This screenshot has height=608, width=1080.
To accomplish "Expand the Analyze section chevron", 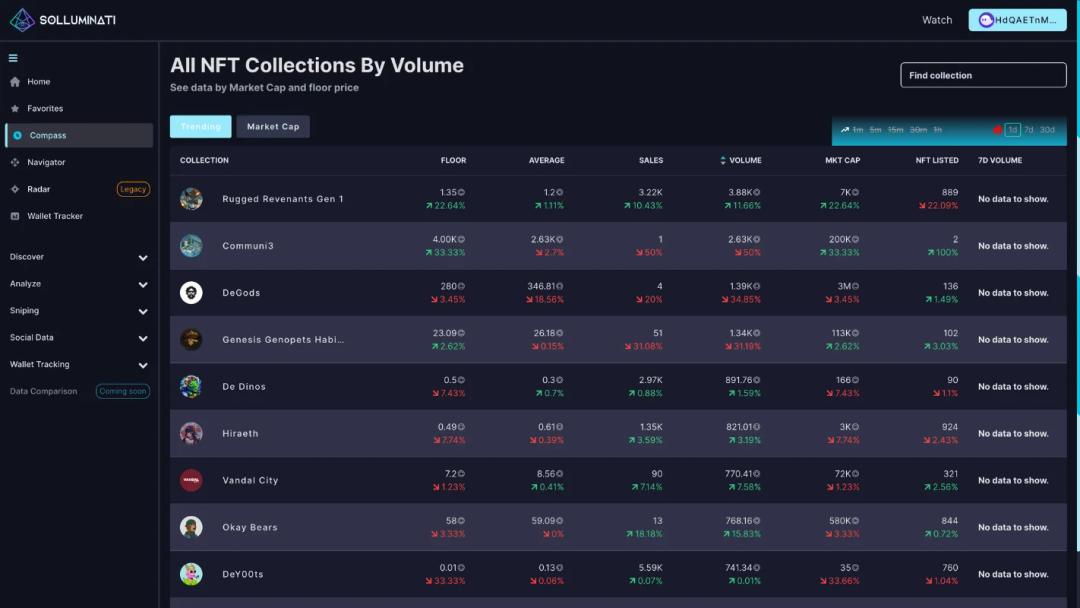I will (143, 284).
